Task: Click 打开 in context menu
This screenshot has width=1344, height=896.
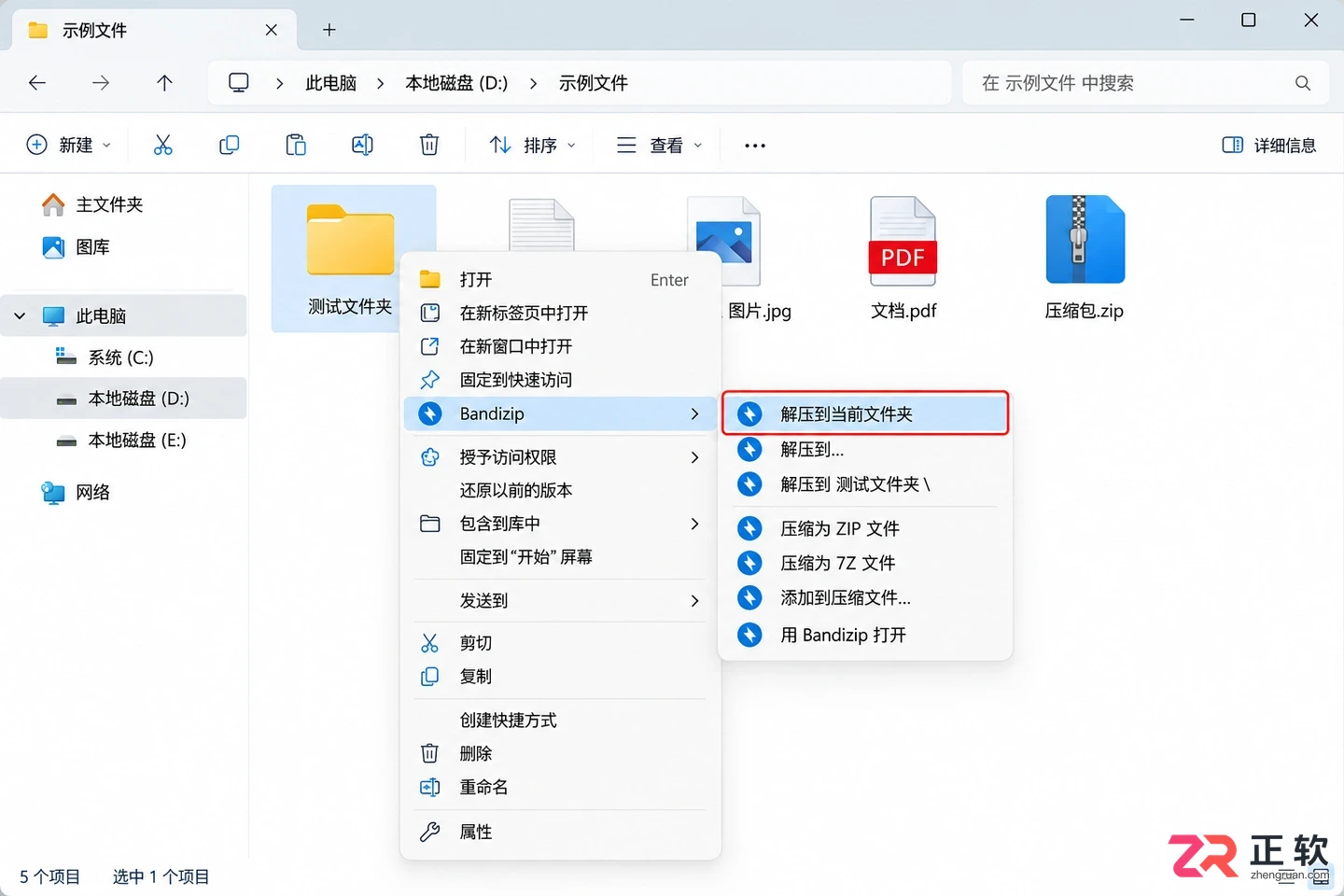Action: point(560,279)
